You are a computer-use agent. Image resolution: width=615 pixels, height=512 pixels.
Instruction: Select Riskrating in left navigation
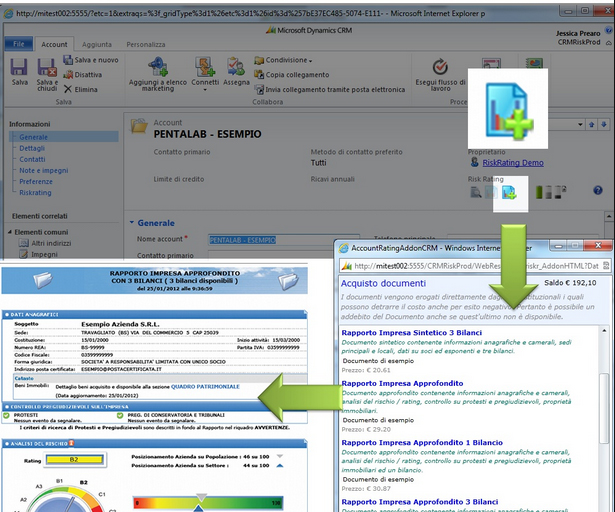coord(36,193)
